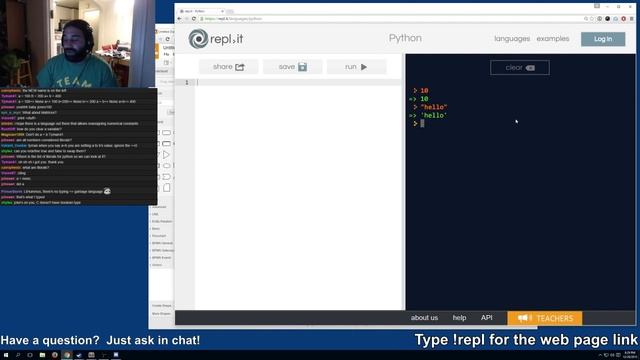The width and height of the screenshot is (640, 360).
Task: Open Task View on the taskbar
Action: (x=30, y=355)
